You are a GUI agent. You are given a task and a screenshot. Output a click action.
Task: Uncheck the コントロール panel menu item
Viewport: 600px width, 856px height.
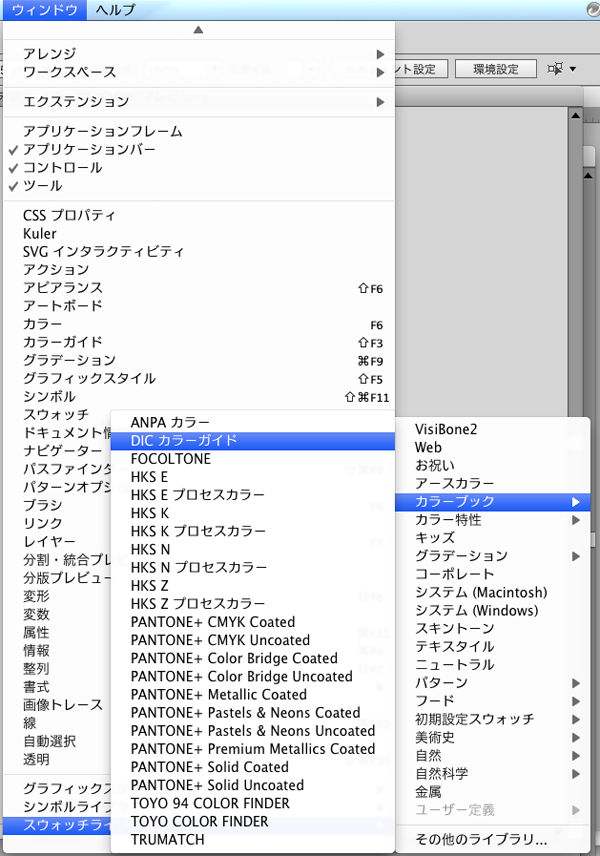62,167
